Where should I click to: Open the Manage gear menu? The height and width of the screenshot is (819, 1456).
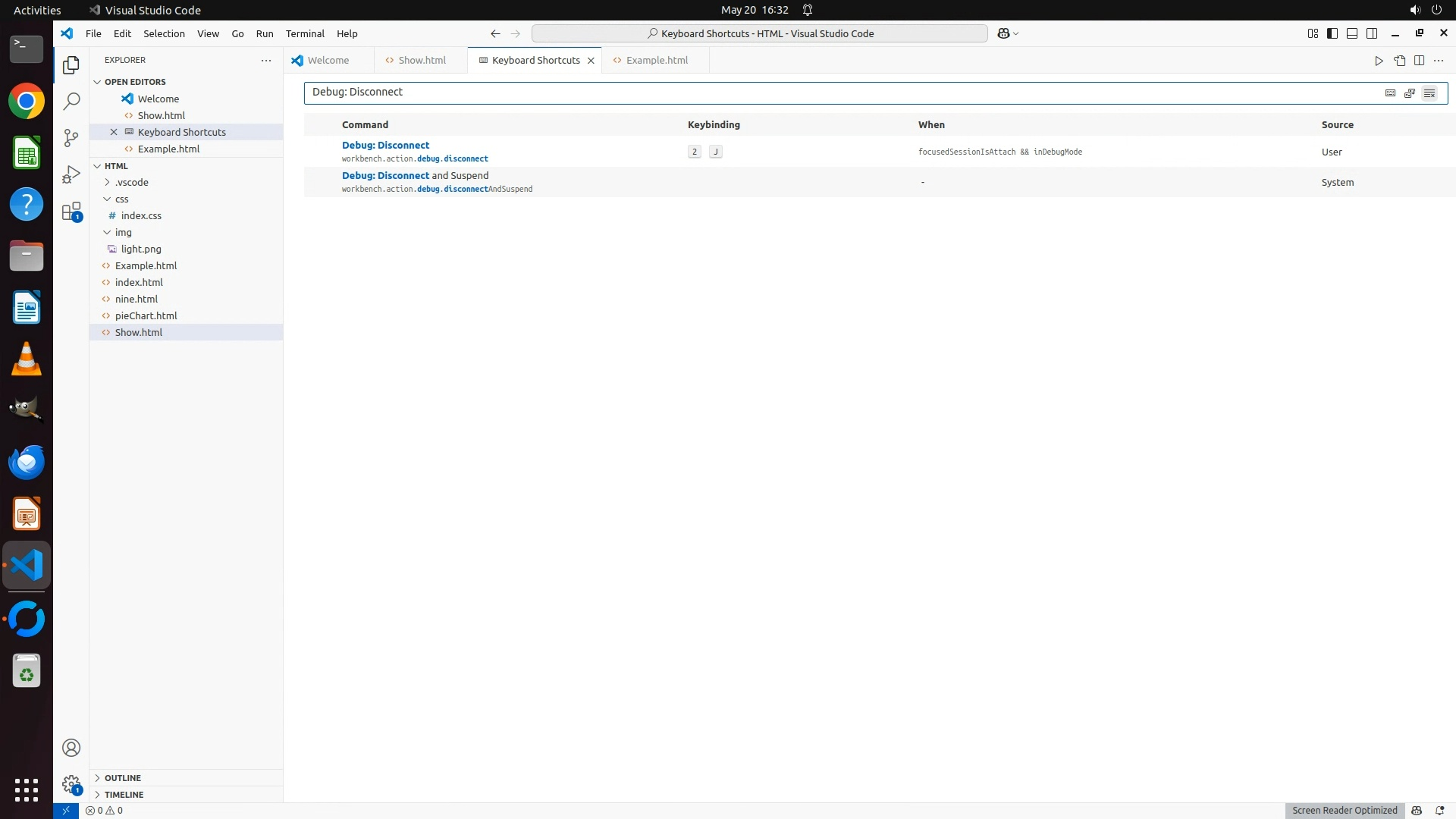click(71, 784)
